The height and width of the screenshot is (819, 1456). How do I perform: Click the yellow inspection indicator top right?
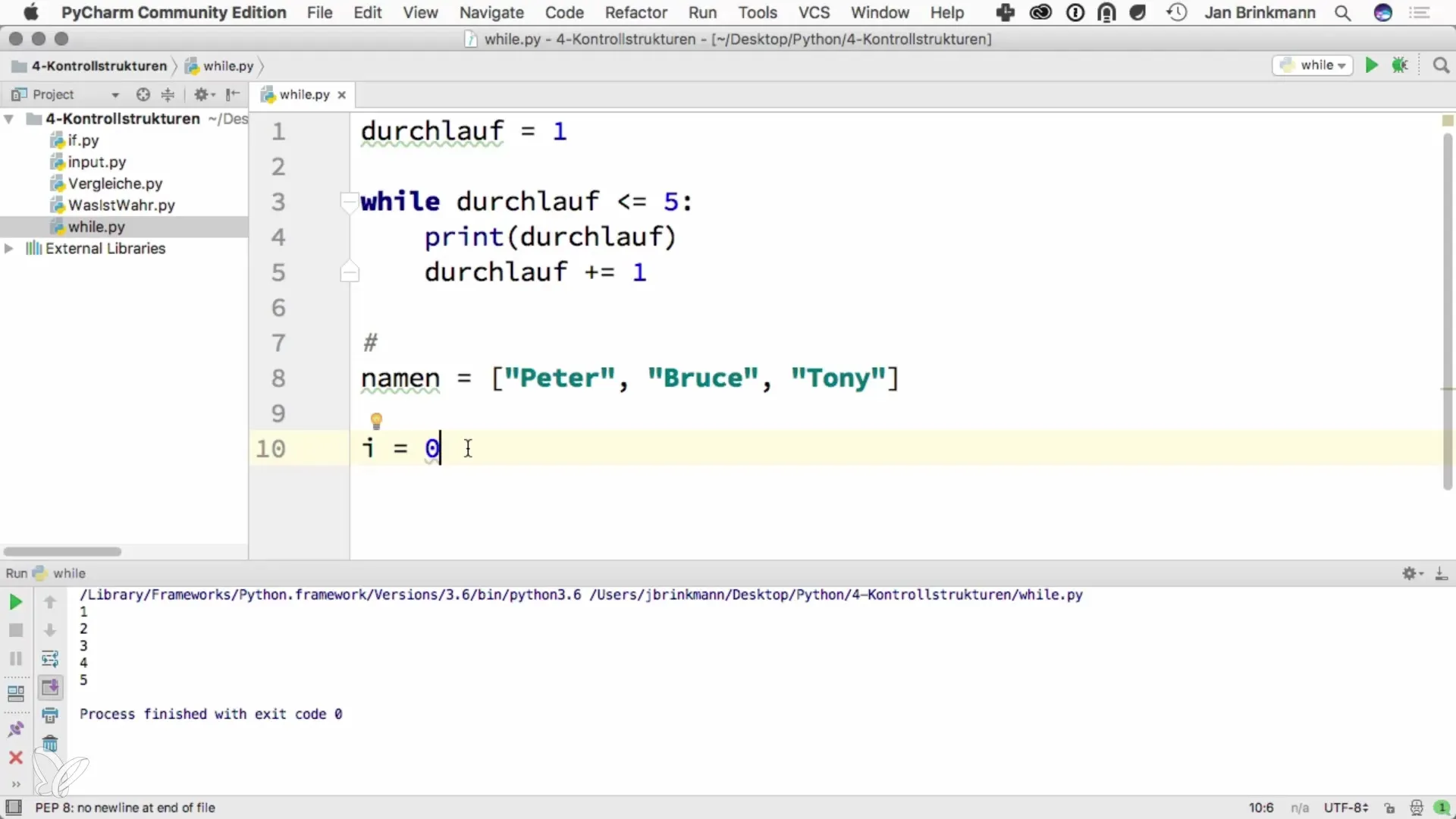[x=1447, y=121]
